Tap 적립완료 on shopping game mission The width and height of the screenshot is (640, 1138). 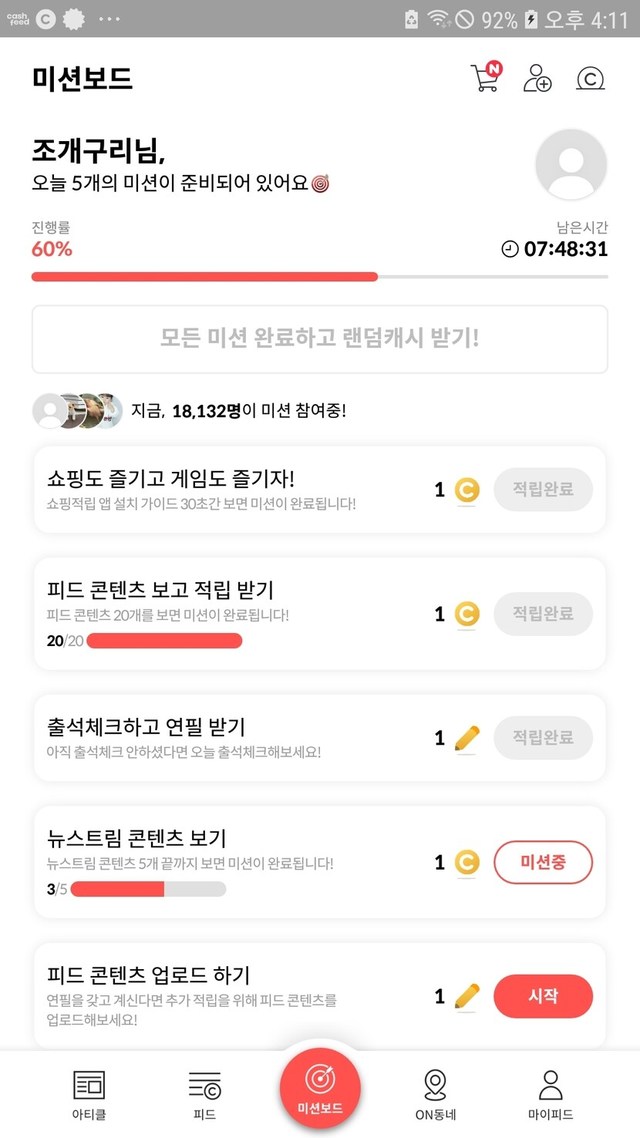[543, 490]
